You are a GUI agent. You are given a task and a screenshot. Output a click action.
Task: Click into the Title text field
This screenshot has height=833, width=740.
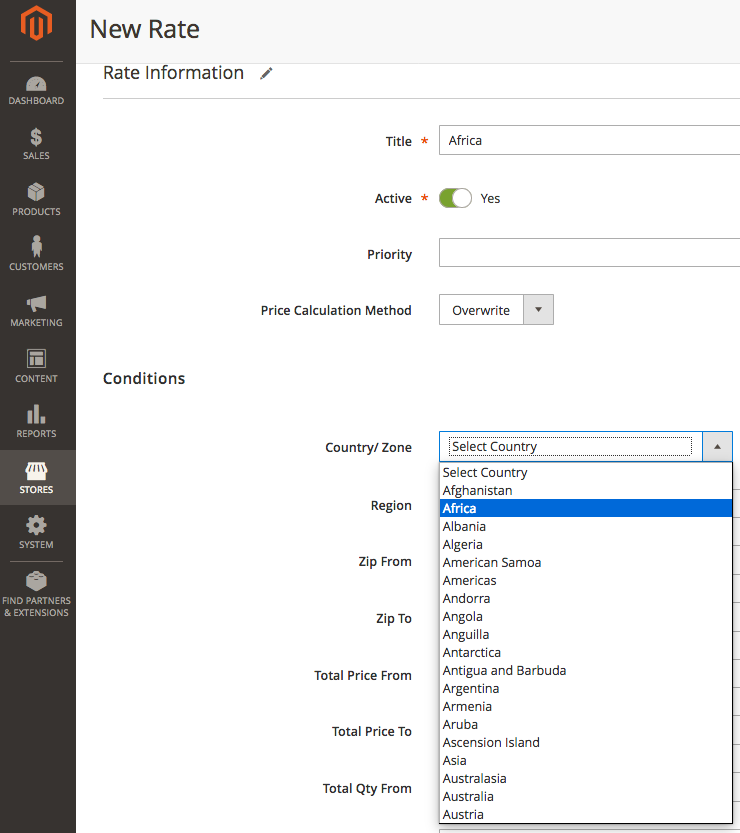[x=590, y=141]
